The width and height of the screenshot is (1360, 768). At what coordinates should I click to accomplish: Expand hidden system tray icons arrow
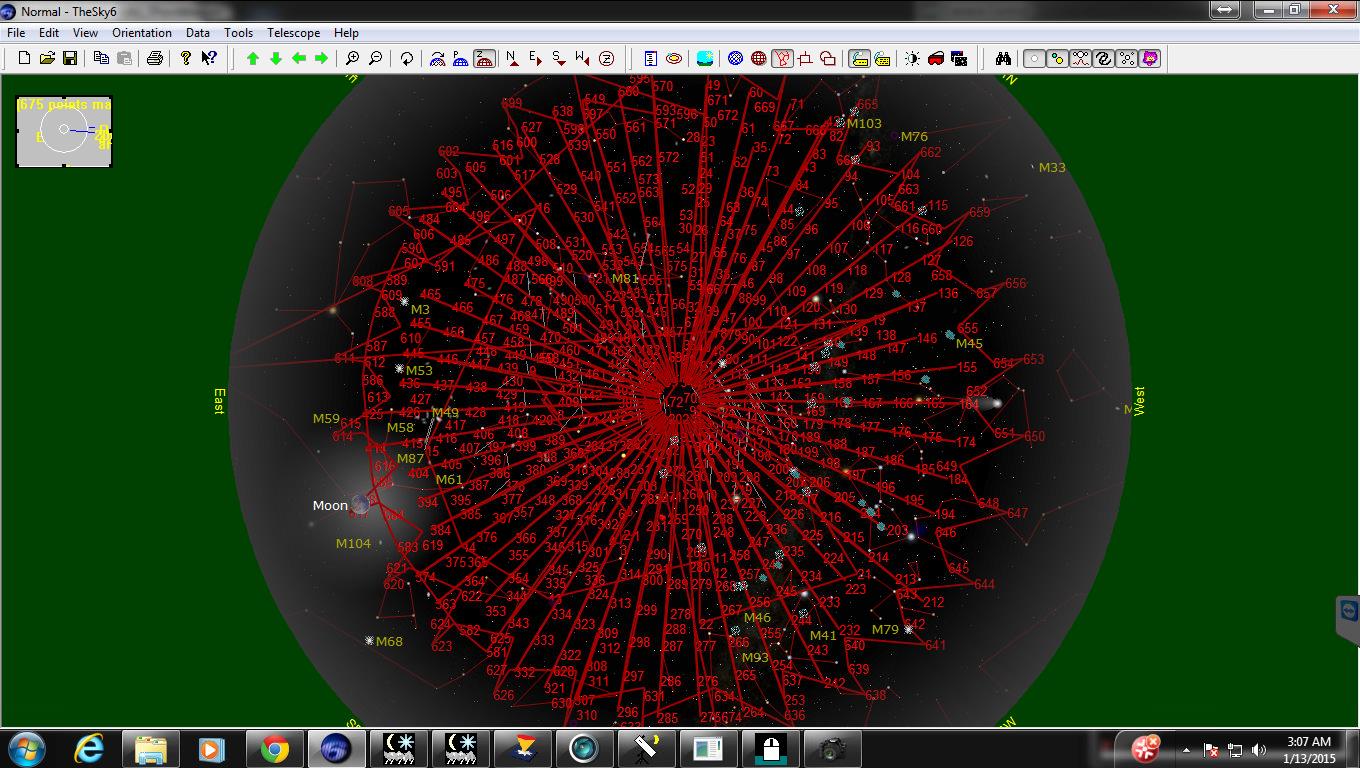1186,749
